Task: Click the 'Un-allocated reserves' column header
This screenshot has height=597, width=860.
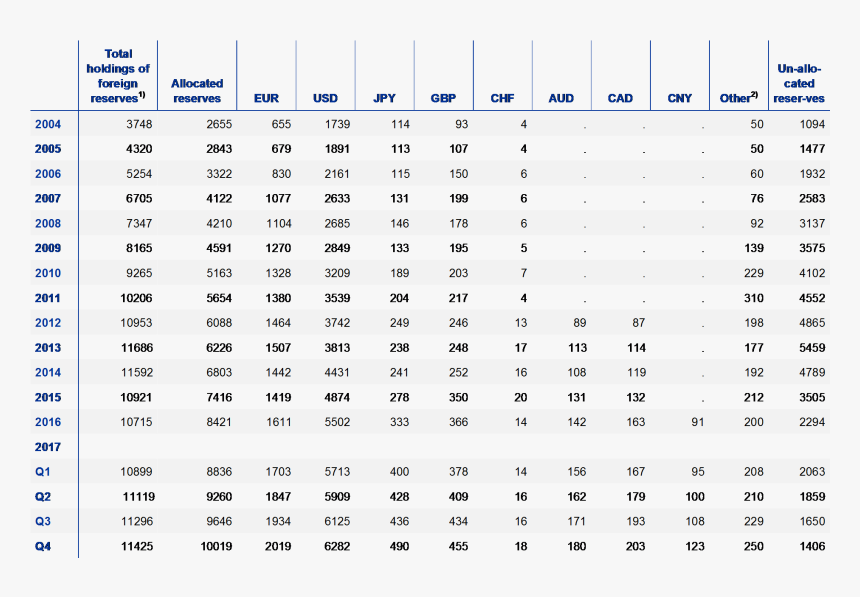Action: coord(799,83)
